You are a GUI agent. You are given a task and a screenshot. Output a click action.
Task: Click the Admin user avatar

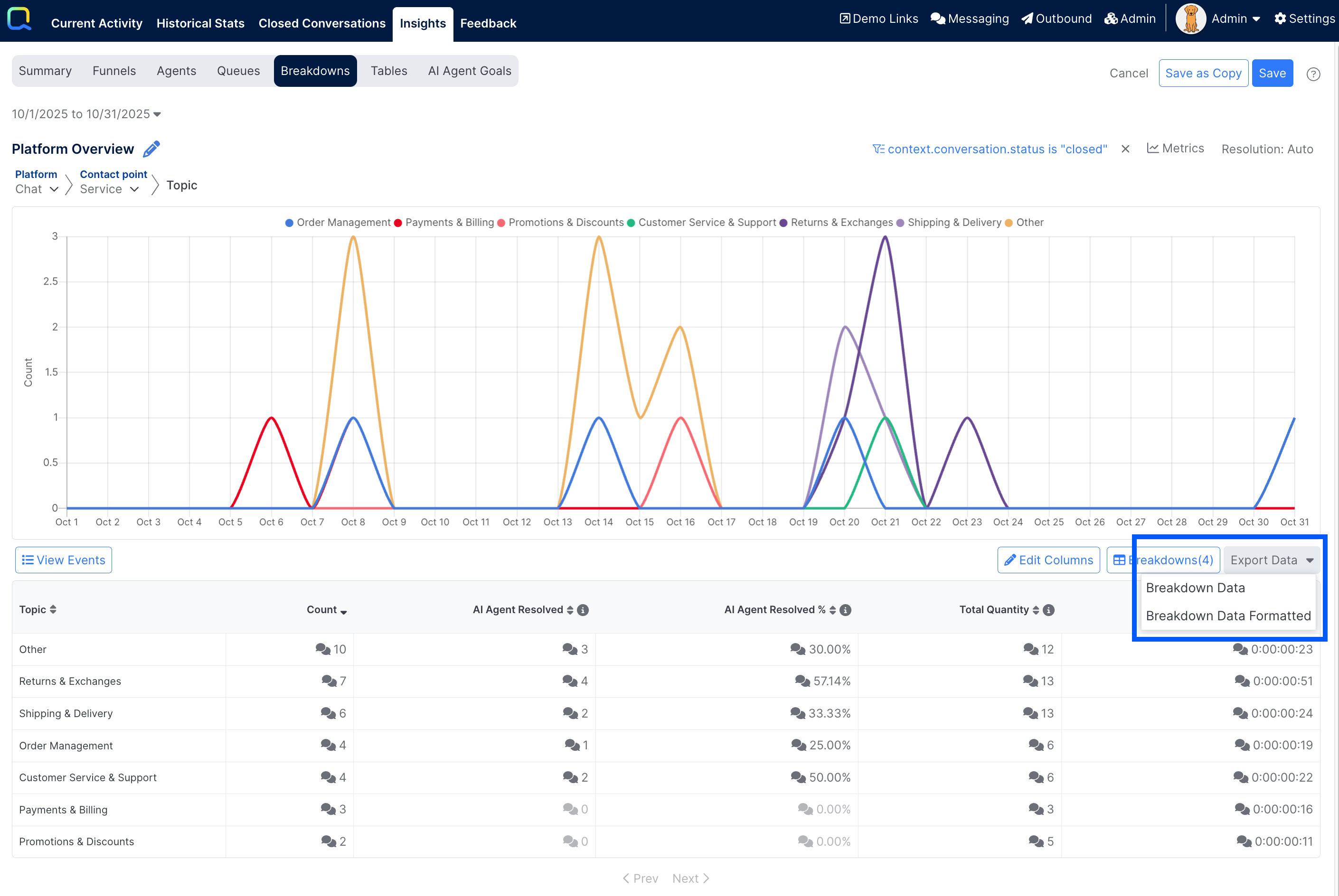pyautogui.click(x=1190, y=19)
